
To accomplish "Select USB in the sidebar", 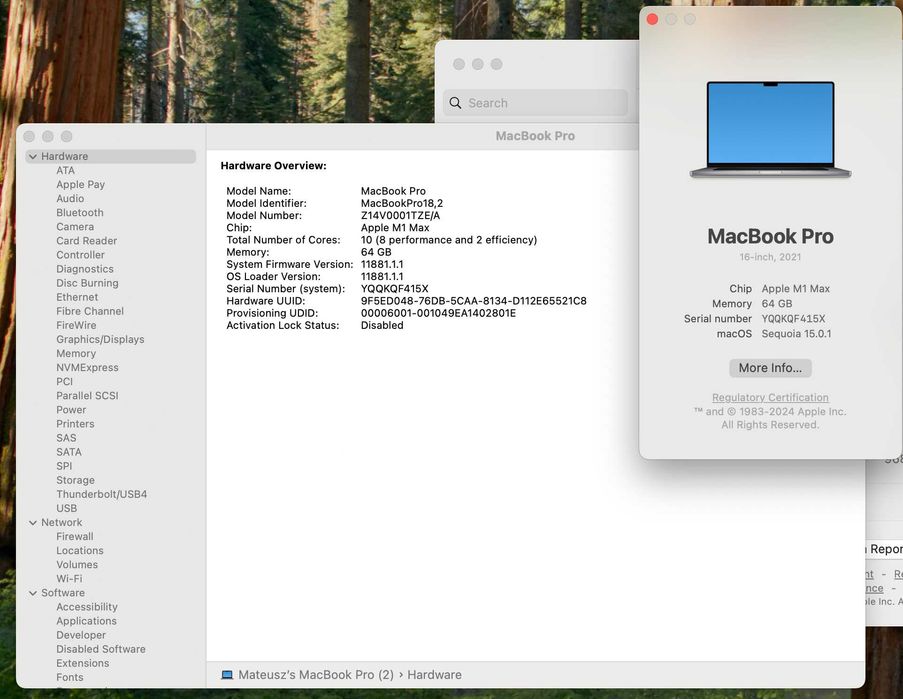I will [67, 508].
